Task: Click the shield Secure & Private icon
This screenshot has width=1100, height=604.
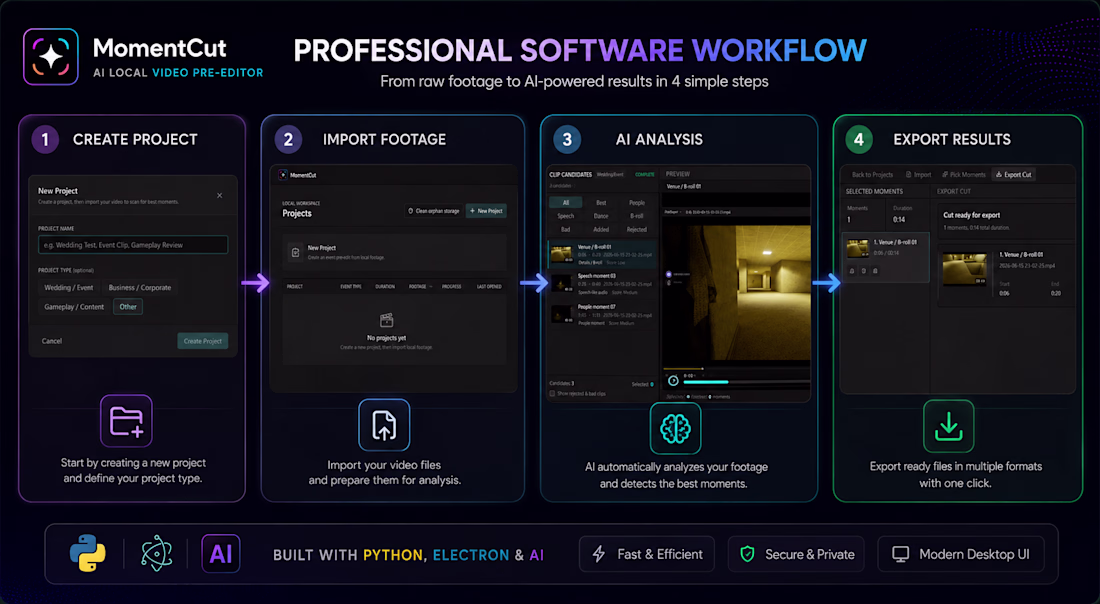Action: (748, 554)
